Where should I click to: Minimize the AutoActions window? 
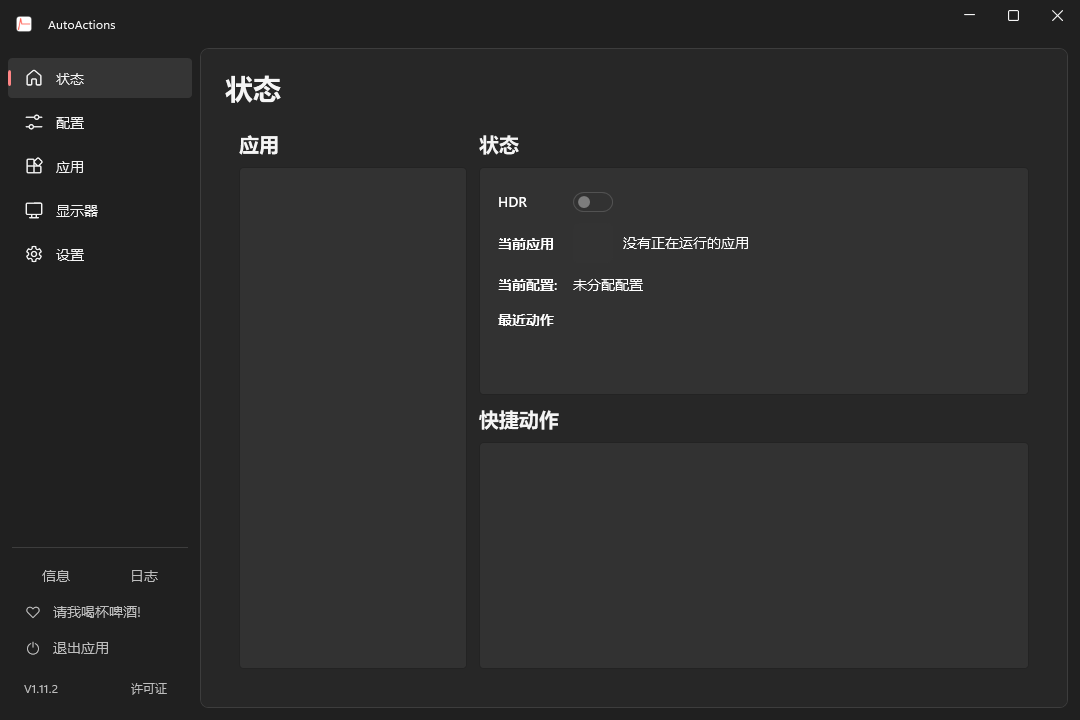point(969,15)
